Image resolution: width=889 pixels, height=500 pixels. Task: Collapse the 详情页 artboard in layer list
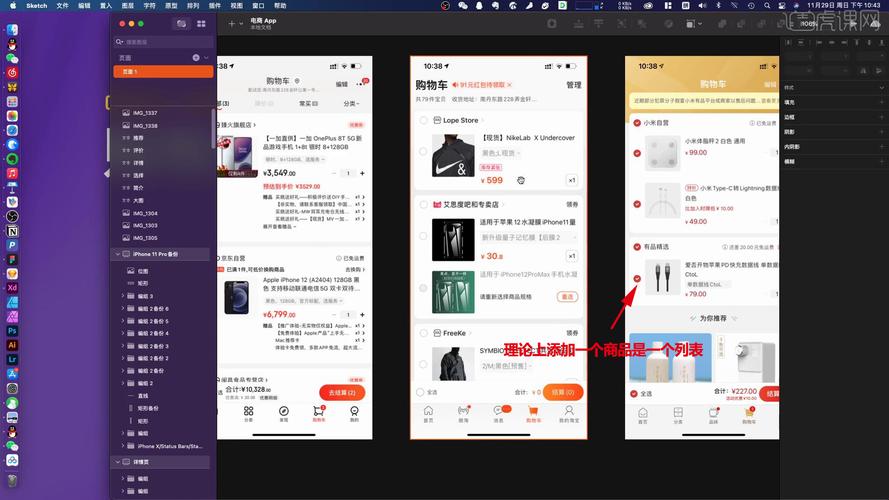[x=116, y=462]
